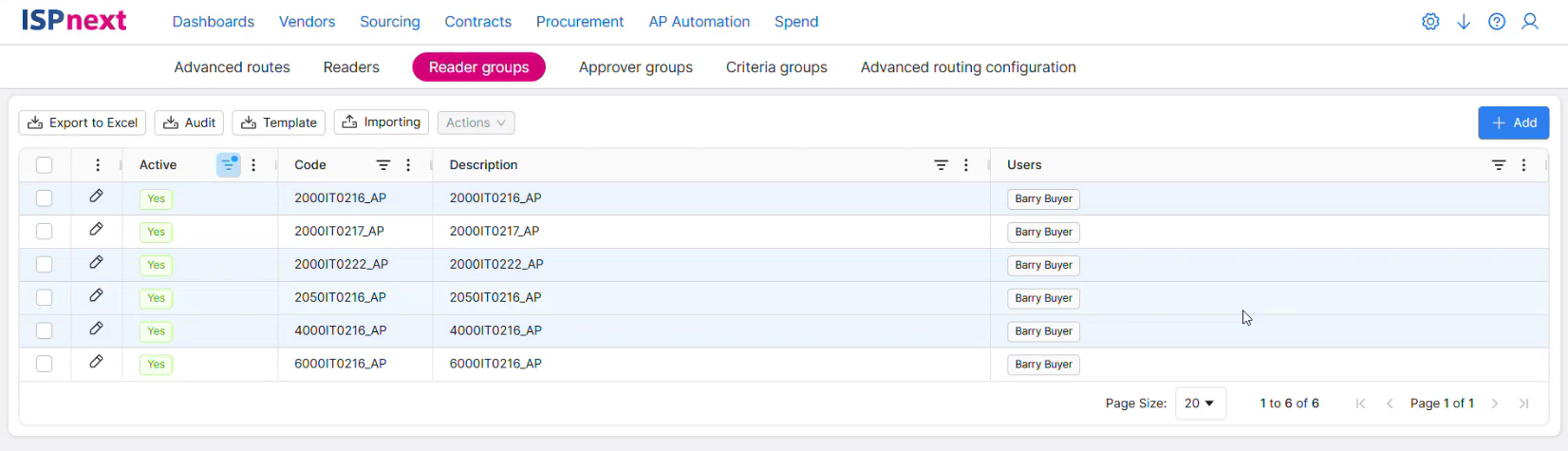This screenshot has height=451, width=1568.
Task: Click Barry Buyer tag in row 2000IT0216_AP
Action: coord(1044,199)
